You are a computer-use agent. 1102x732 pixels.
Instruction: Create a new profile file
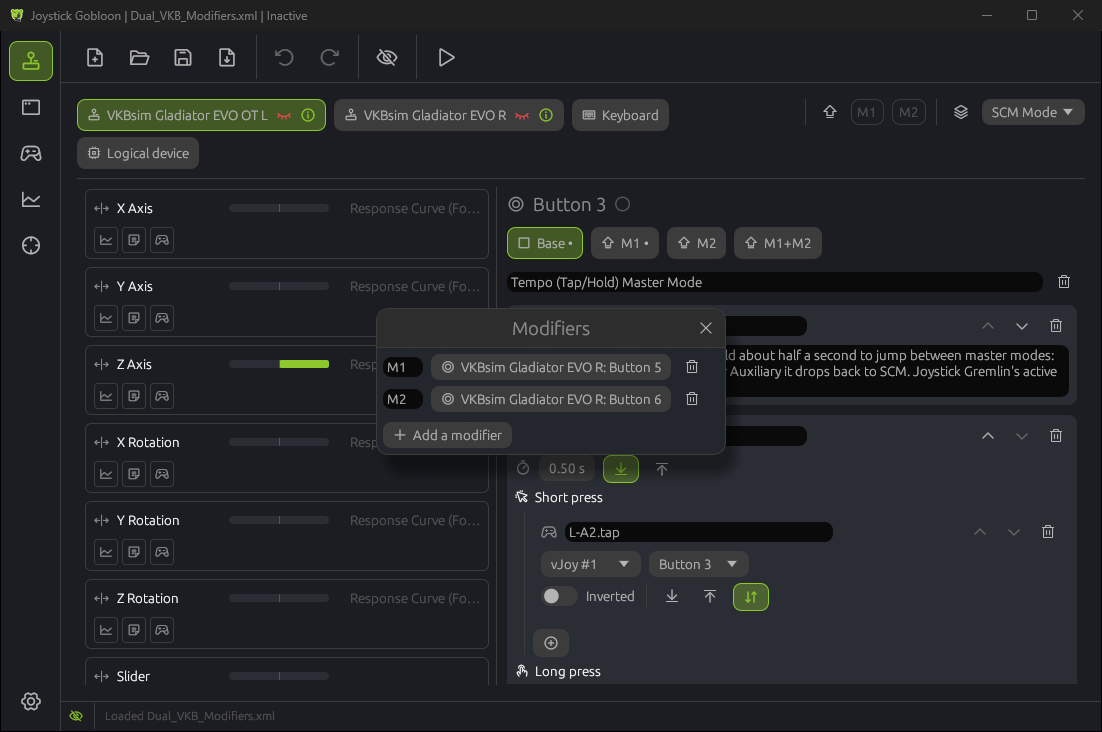click(95, 58)
